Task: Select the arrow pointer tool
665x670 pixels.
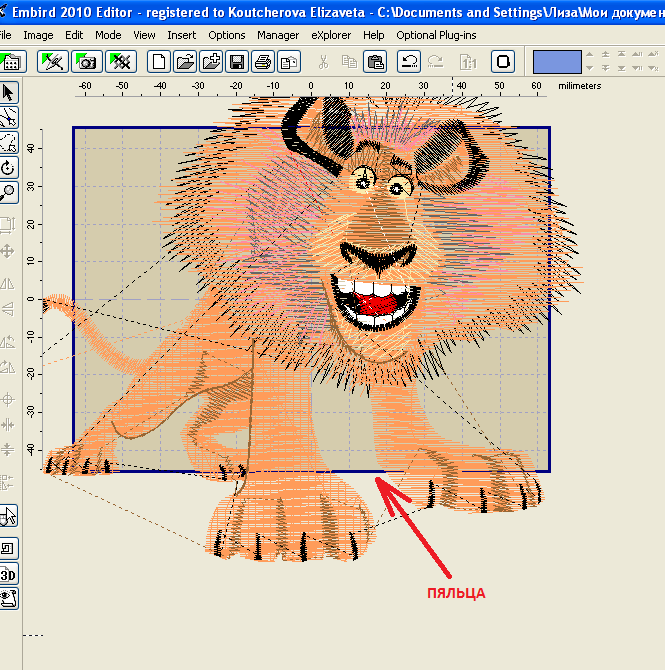Action: point(8,93)
